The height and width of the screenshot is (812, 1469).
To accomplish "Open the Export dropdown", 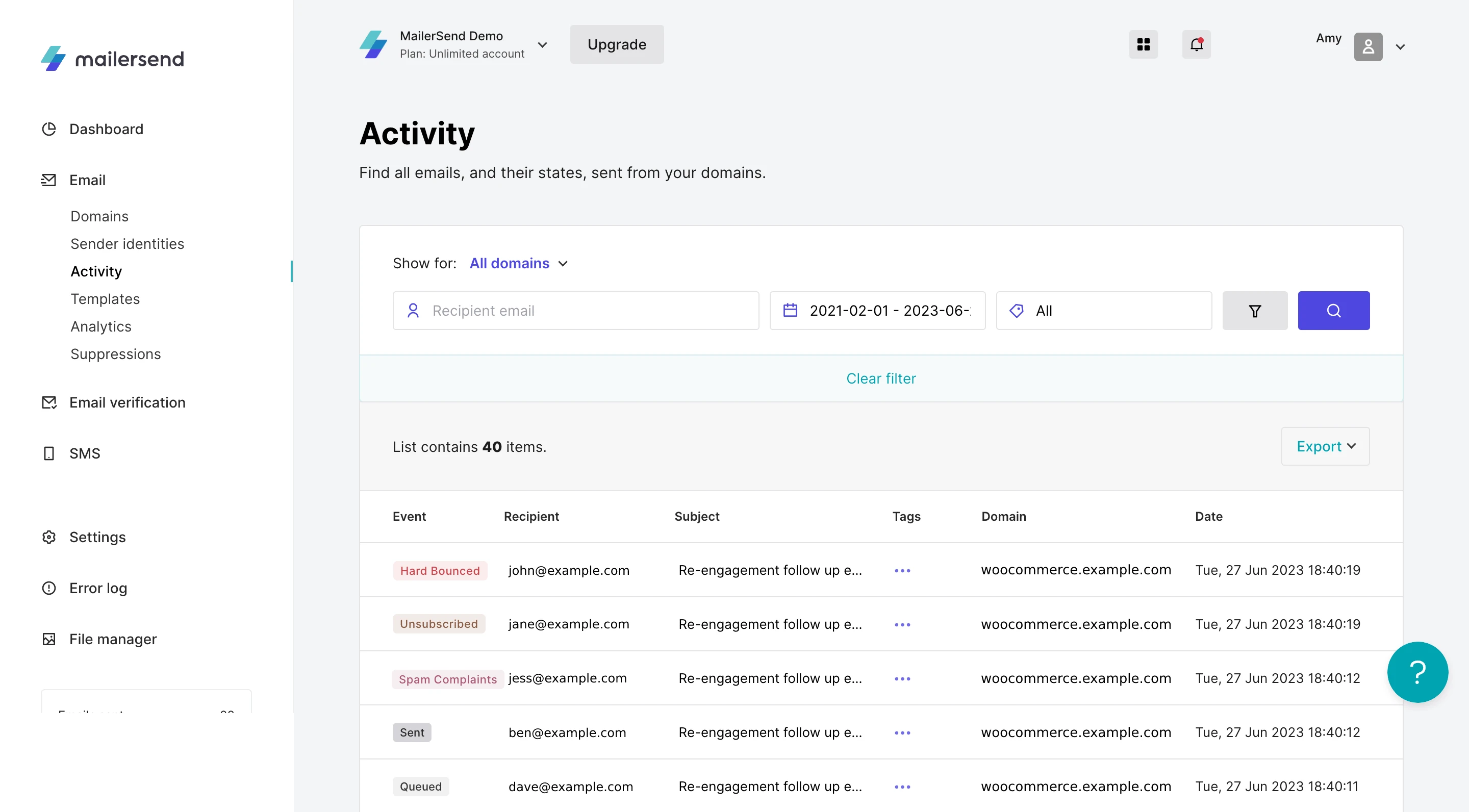I will [1325, 446].
